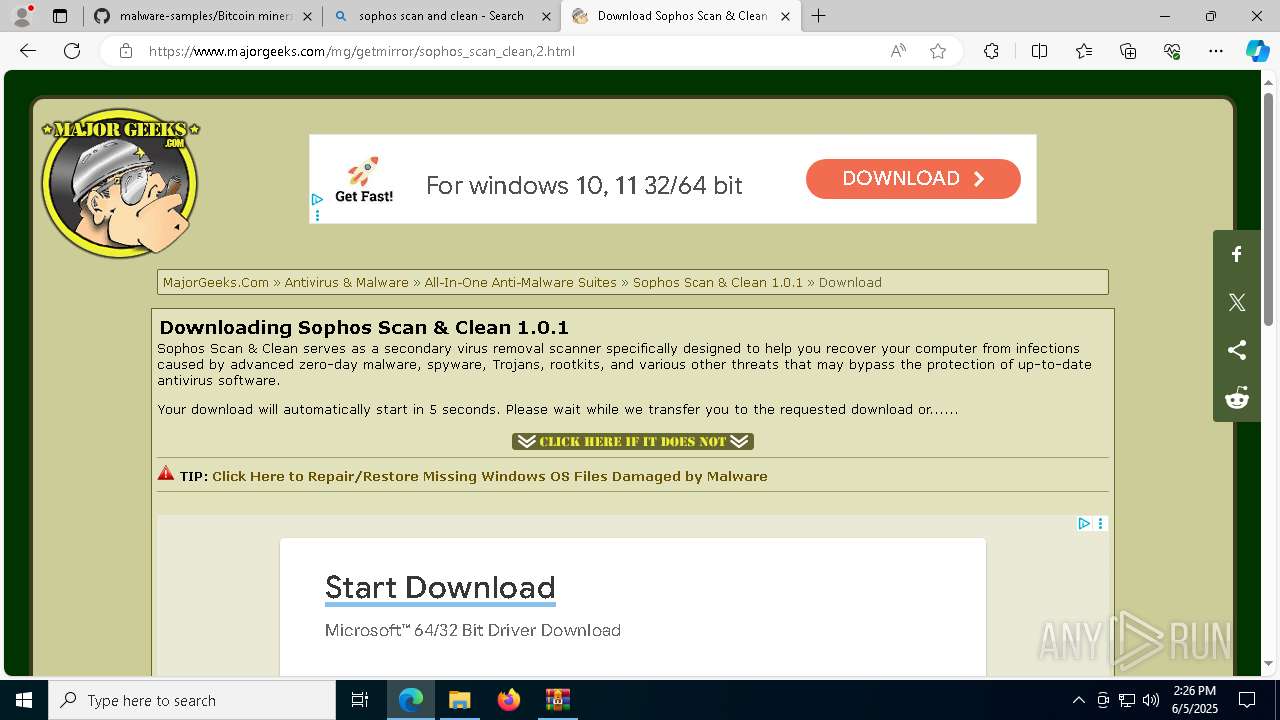Open Browser essentials heart icon
This screenshot has width=1280, height=720.
click(1172, 51)
